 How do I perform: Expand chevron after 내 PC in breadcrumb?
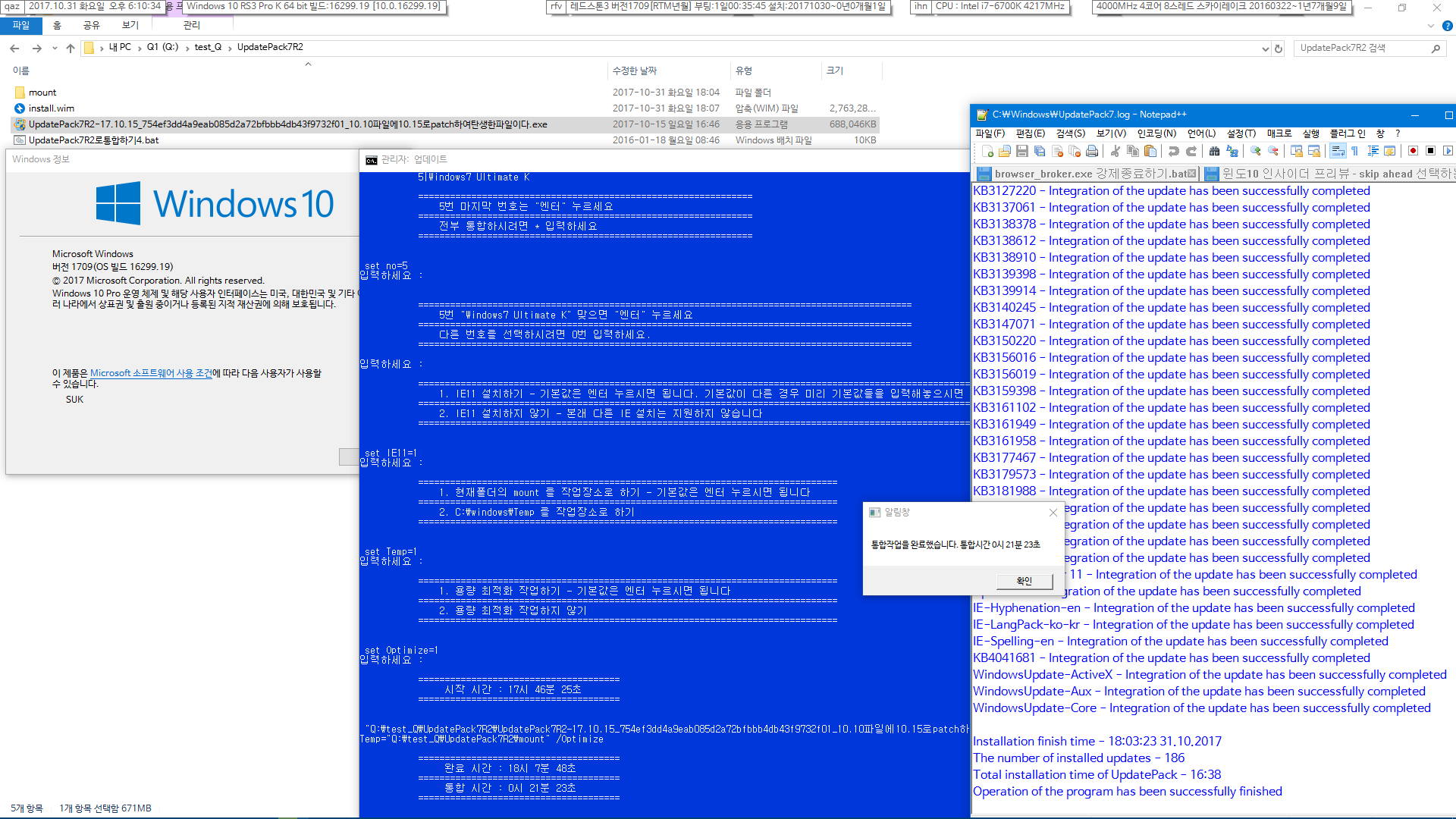(x=140, y=48)
